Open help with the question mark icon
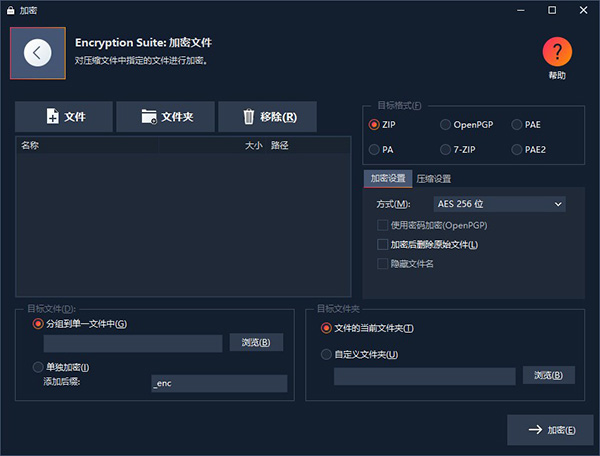 [557, 52]
